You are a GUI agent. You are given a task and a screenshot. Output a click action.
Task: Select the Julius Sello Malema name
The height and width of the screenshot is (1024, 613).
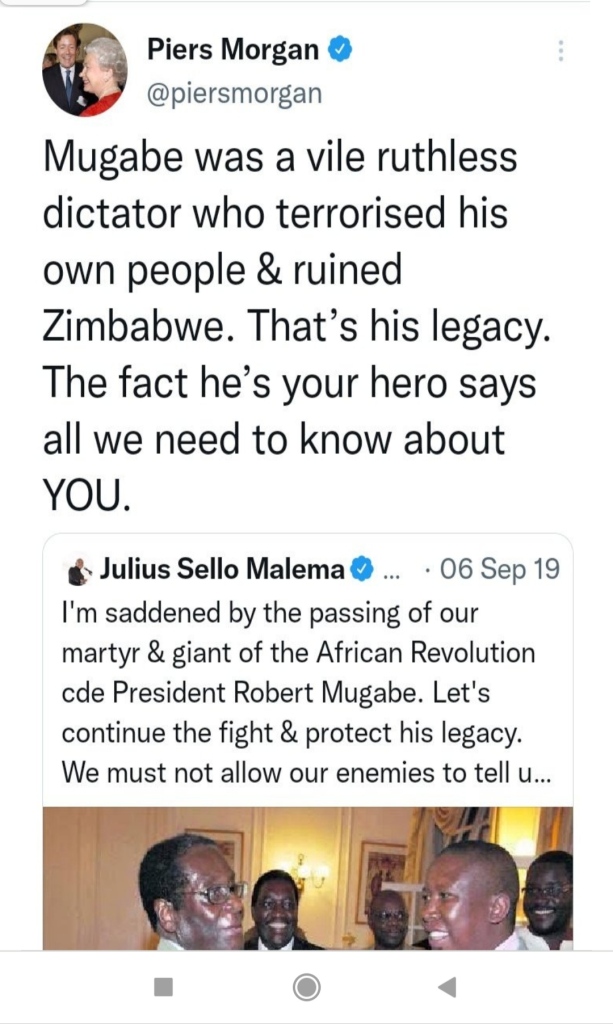tap(222, 571)
